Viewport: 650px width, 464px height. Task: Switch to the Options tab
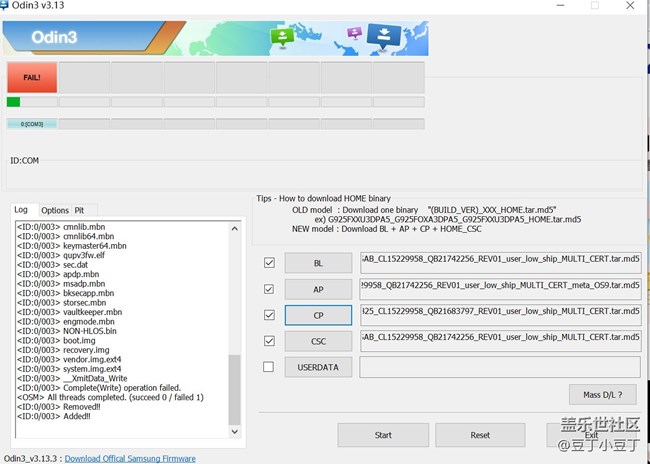click(55, 211)
